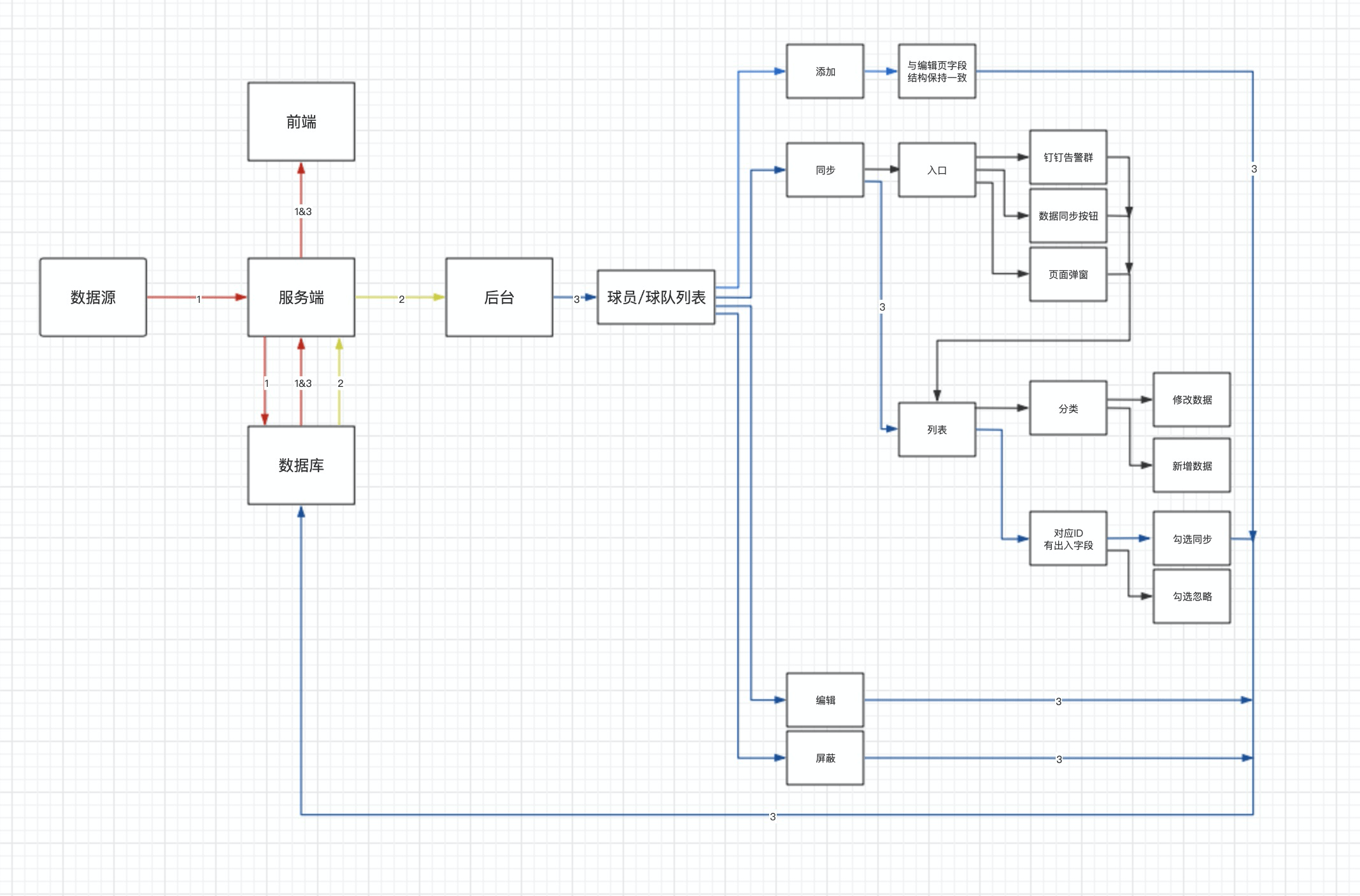Select the 前端 box
Image resolution: width=1360 pixels, height=896 pixels.
[301, 122]
